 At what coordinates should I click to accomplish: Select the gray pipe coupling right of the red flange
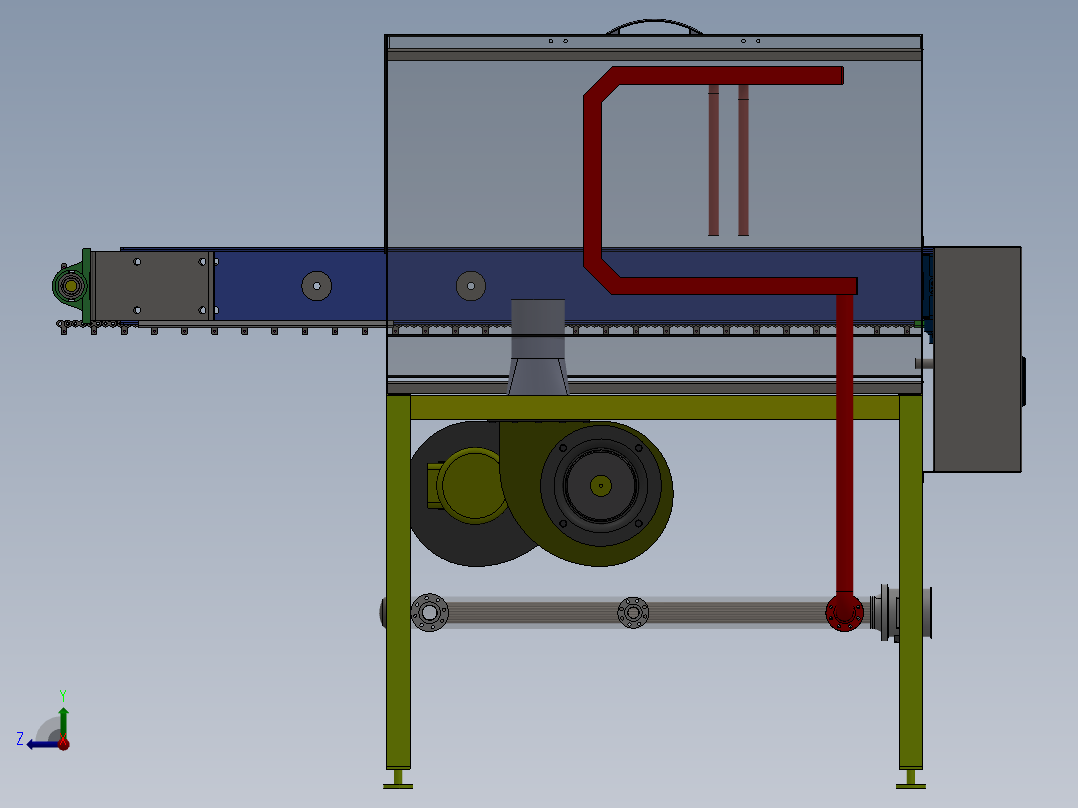901,612
